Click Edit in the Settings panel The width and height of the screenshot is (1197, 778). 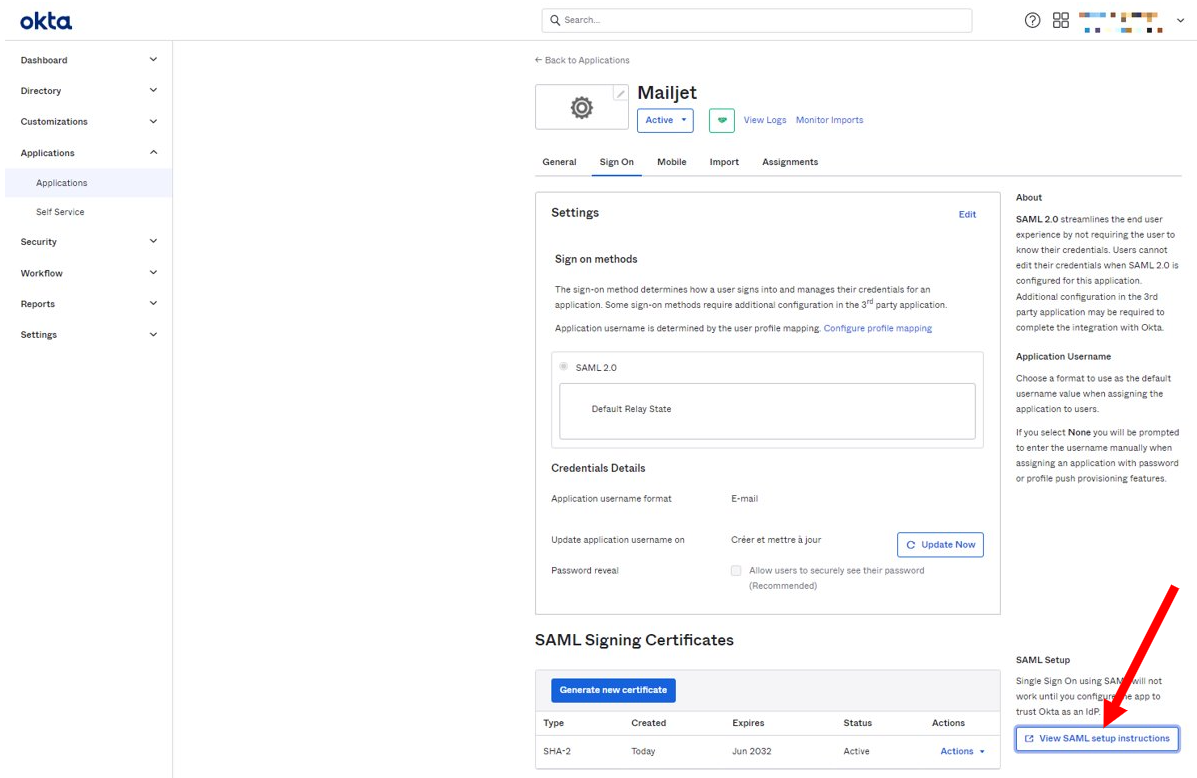[x=967, y=215]
